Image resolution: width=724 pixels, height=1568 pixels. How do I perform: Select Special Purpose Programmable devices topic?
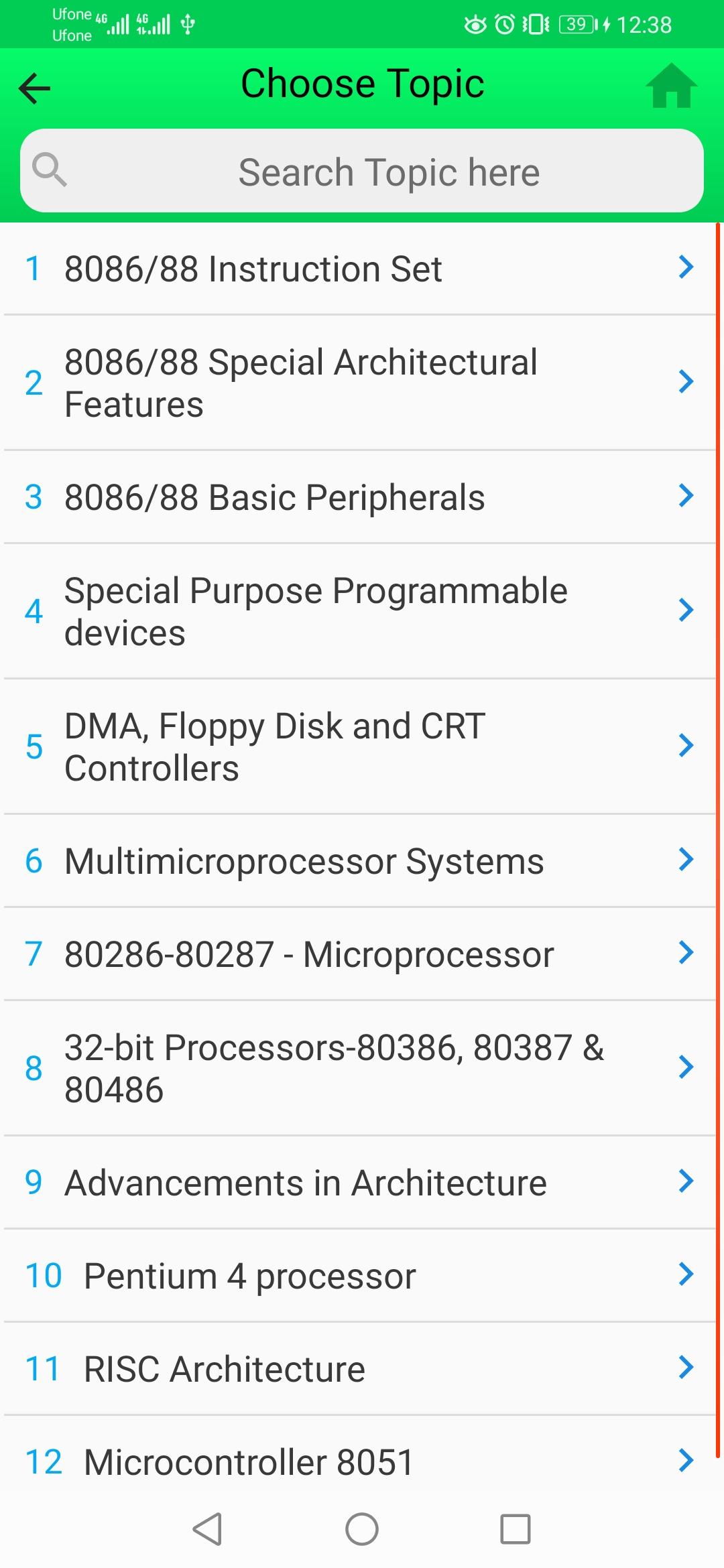(315, 611)
